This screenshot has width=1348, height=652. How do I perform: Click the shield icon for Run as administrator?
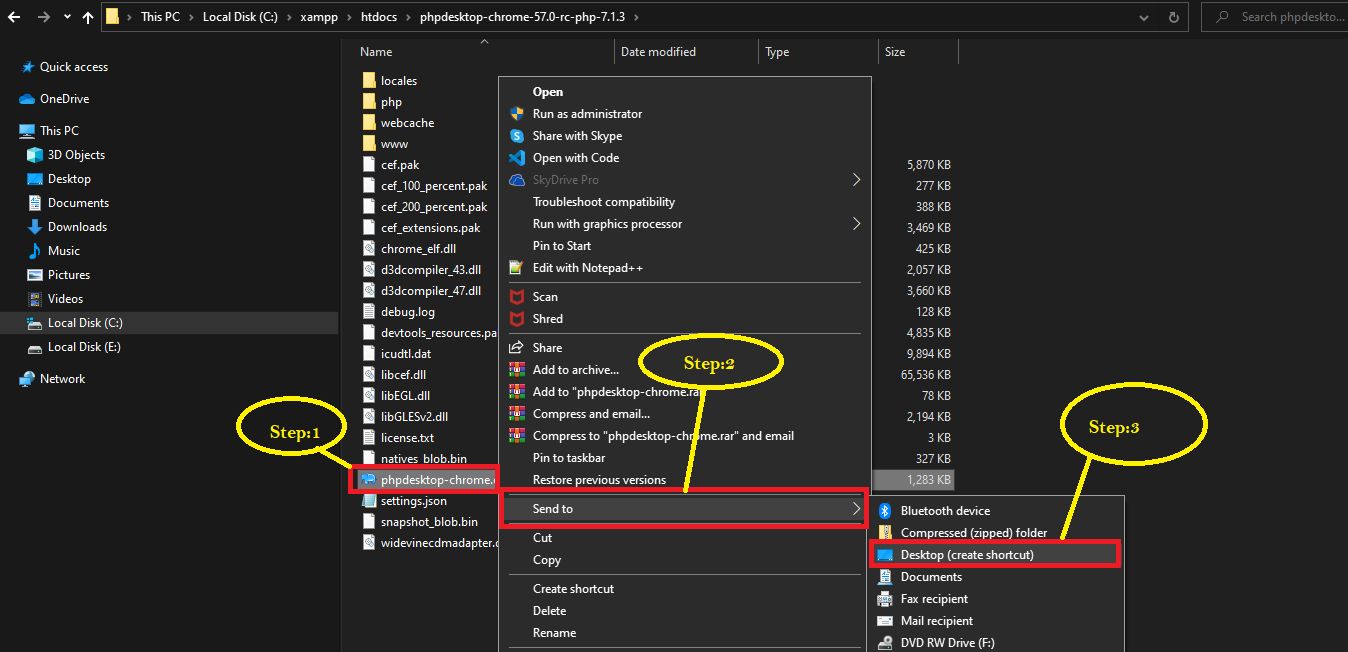coord(517,114)
